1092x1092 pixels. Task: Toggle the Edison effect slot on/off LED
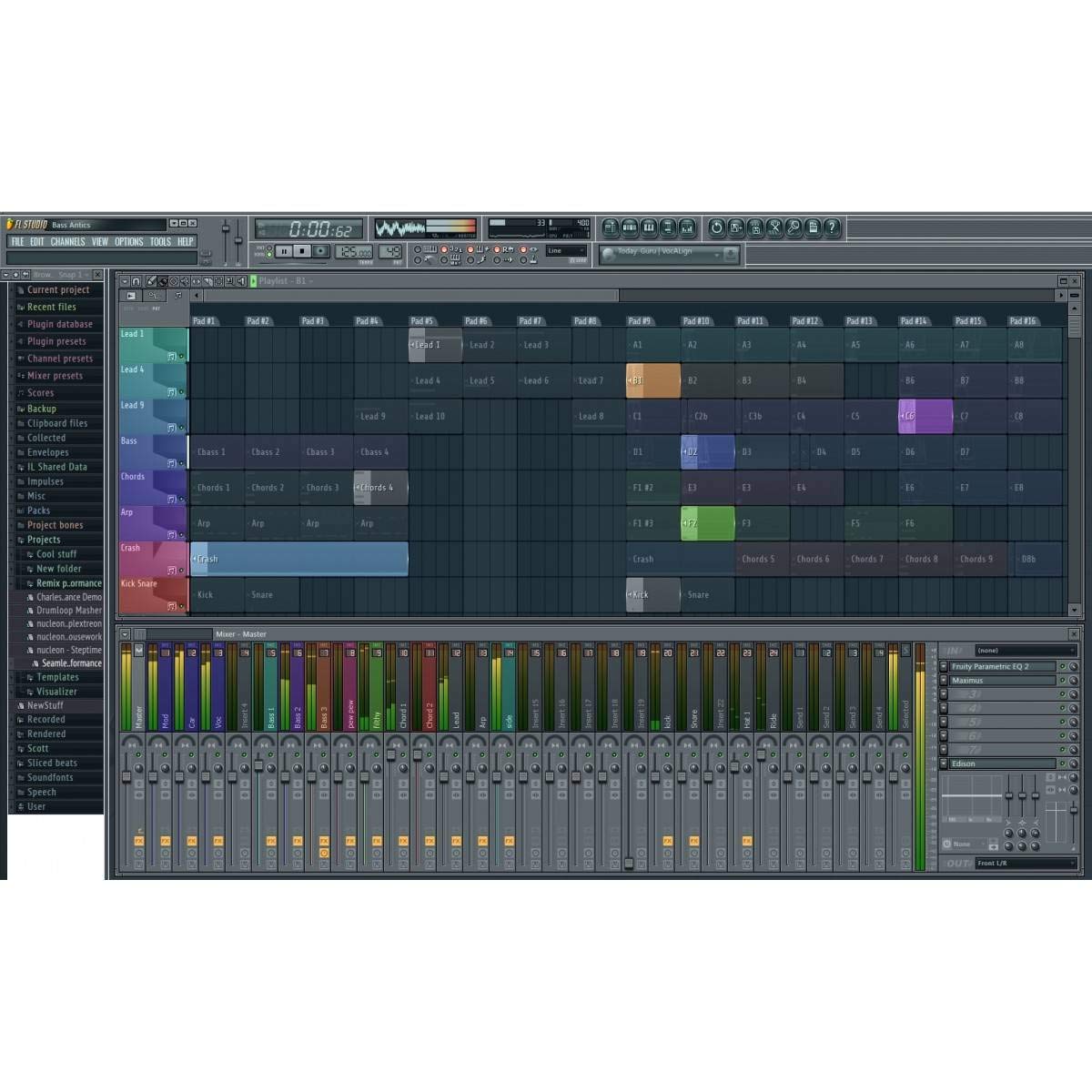(x=1062, y=763)
